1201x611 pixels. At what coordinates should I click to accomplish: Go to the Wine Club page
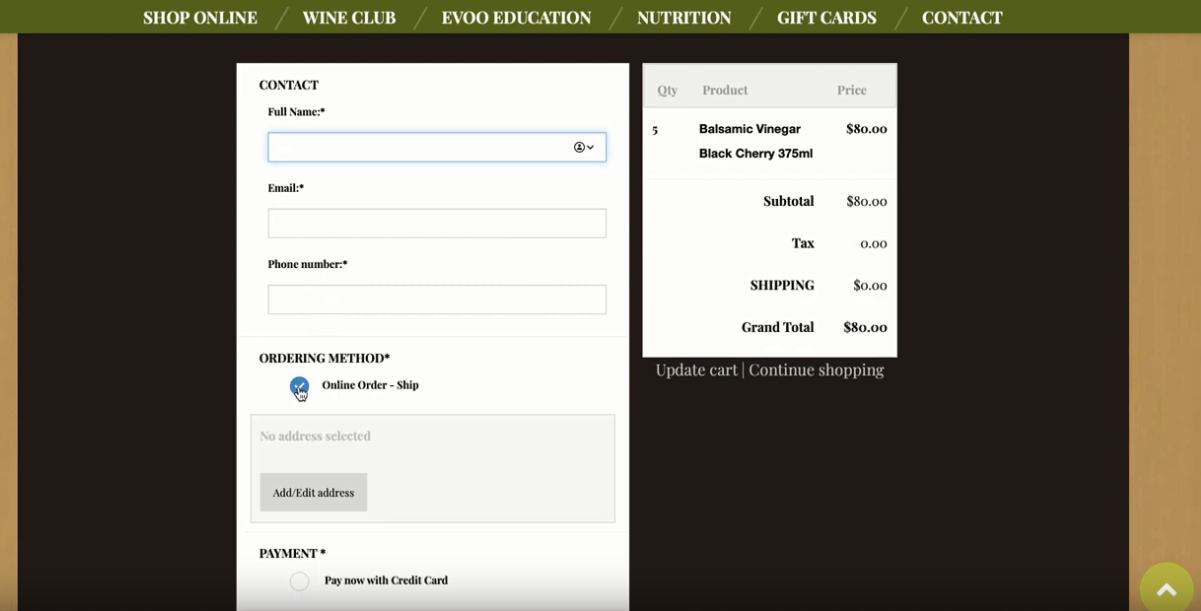tap(349, 17)
